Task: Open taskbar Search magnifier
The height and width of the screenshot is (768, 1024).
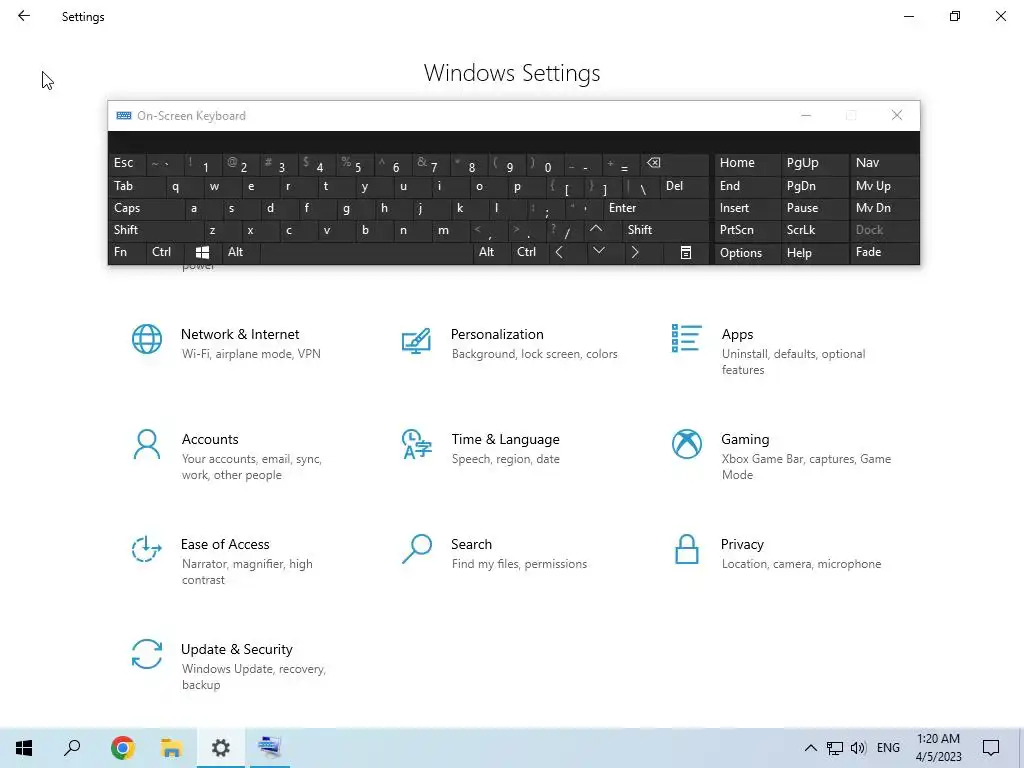Action: (72, 748)
